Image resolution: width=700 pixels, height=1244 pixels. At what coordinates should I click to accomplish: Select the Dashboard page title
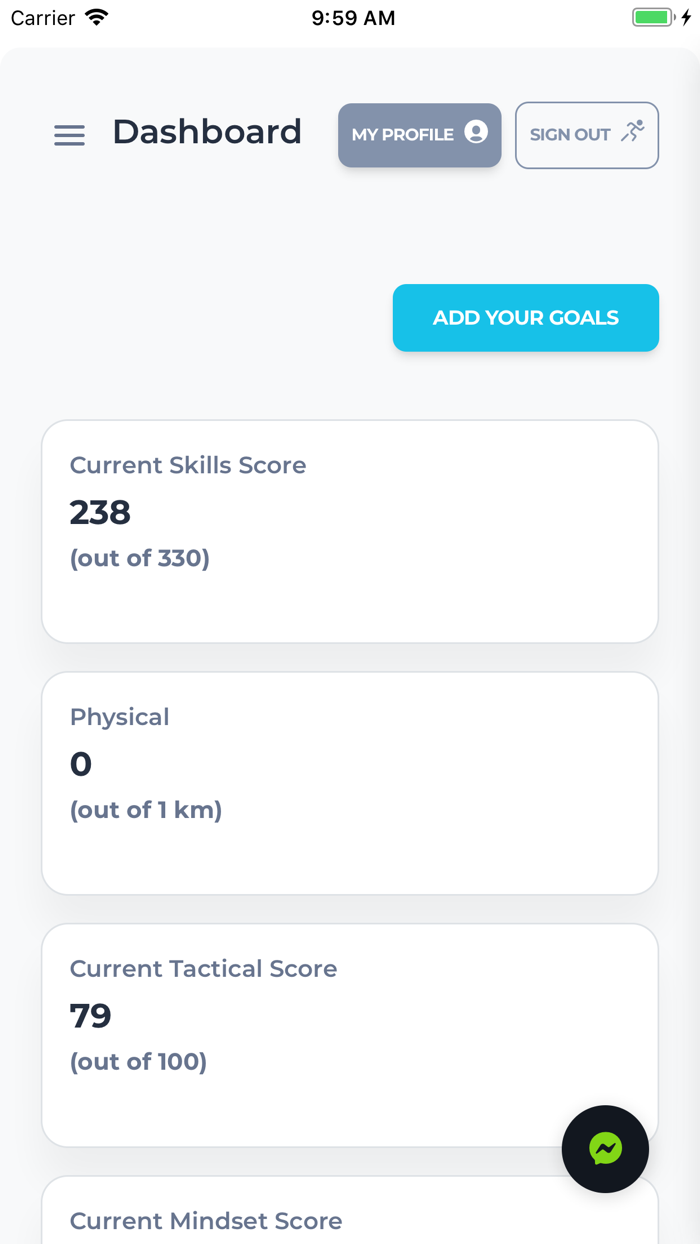(x=207, y=132)
